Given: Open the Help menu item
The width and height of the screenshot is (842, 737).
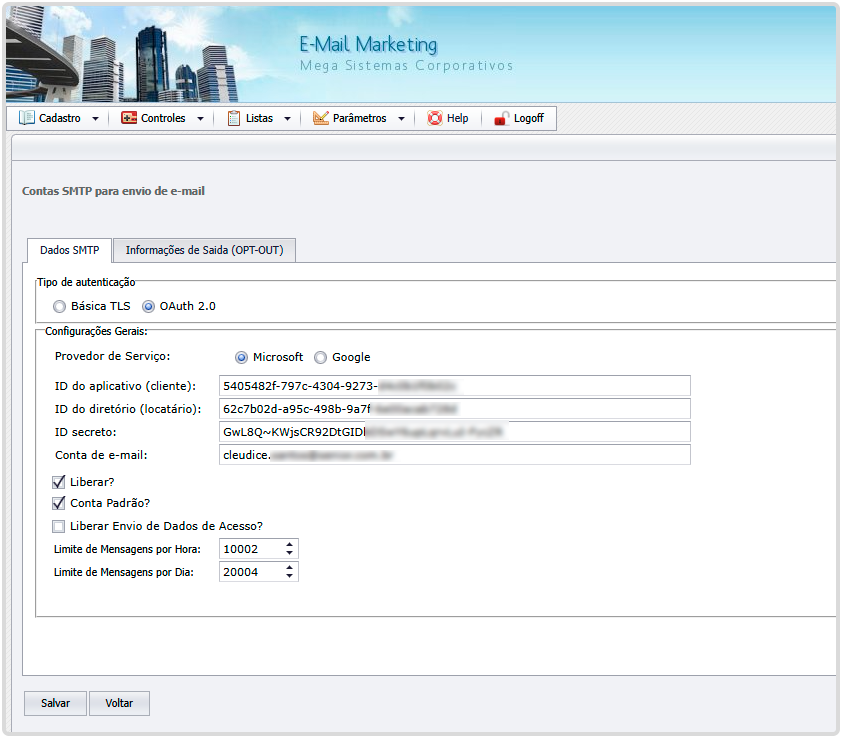Looking at the screenshot, I should (458, 118).
